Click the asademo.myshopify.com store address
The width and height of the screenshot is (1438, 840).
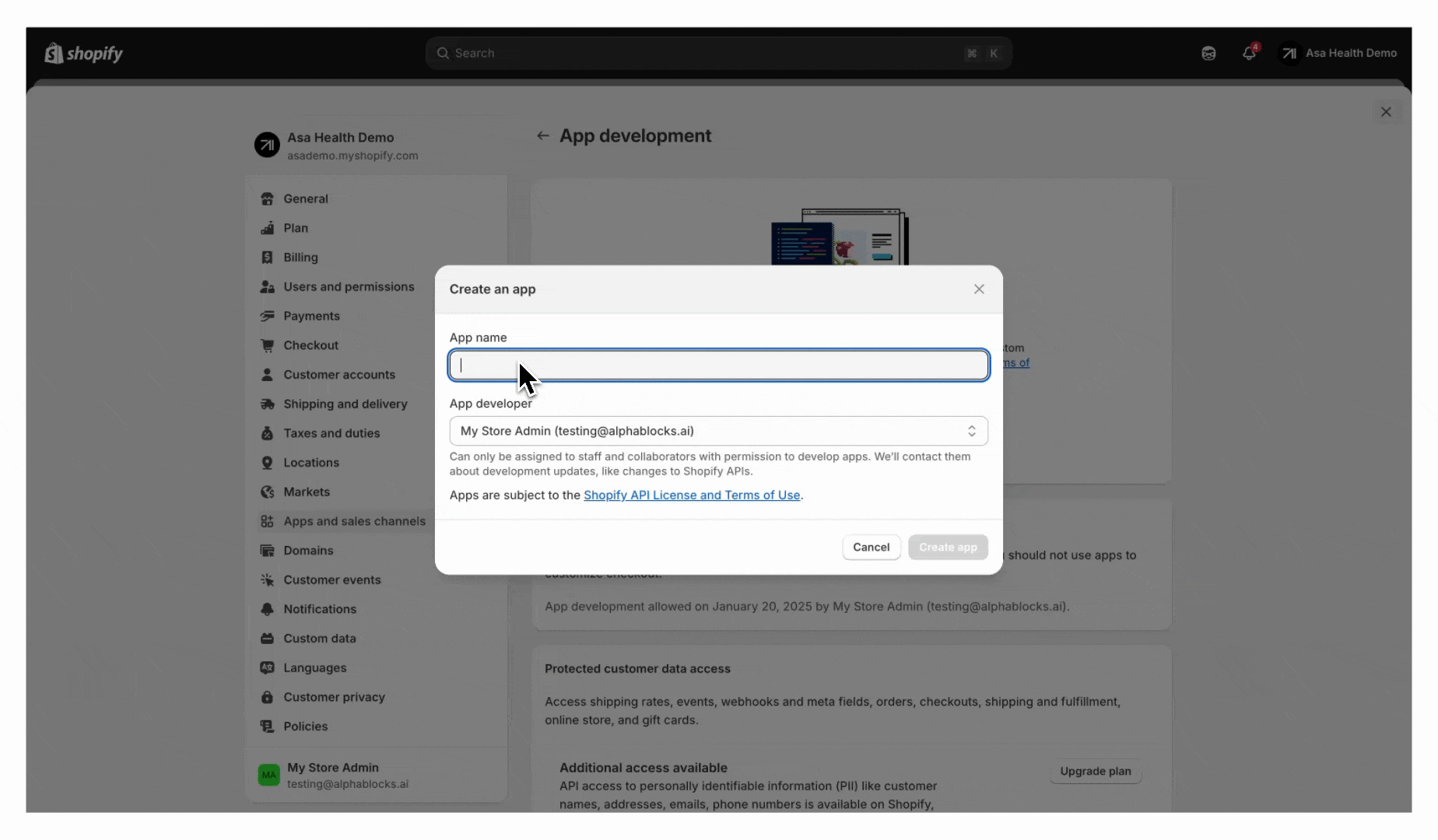pyautogui.click(x=352, y=156)
